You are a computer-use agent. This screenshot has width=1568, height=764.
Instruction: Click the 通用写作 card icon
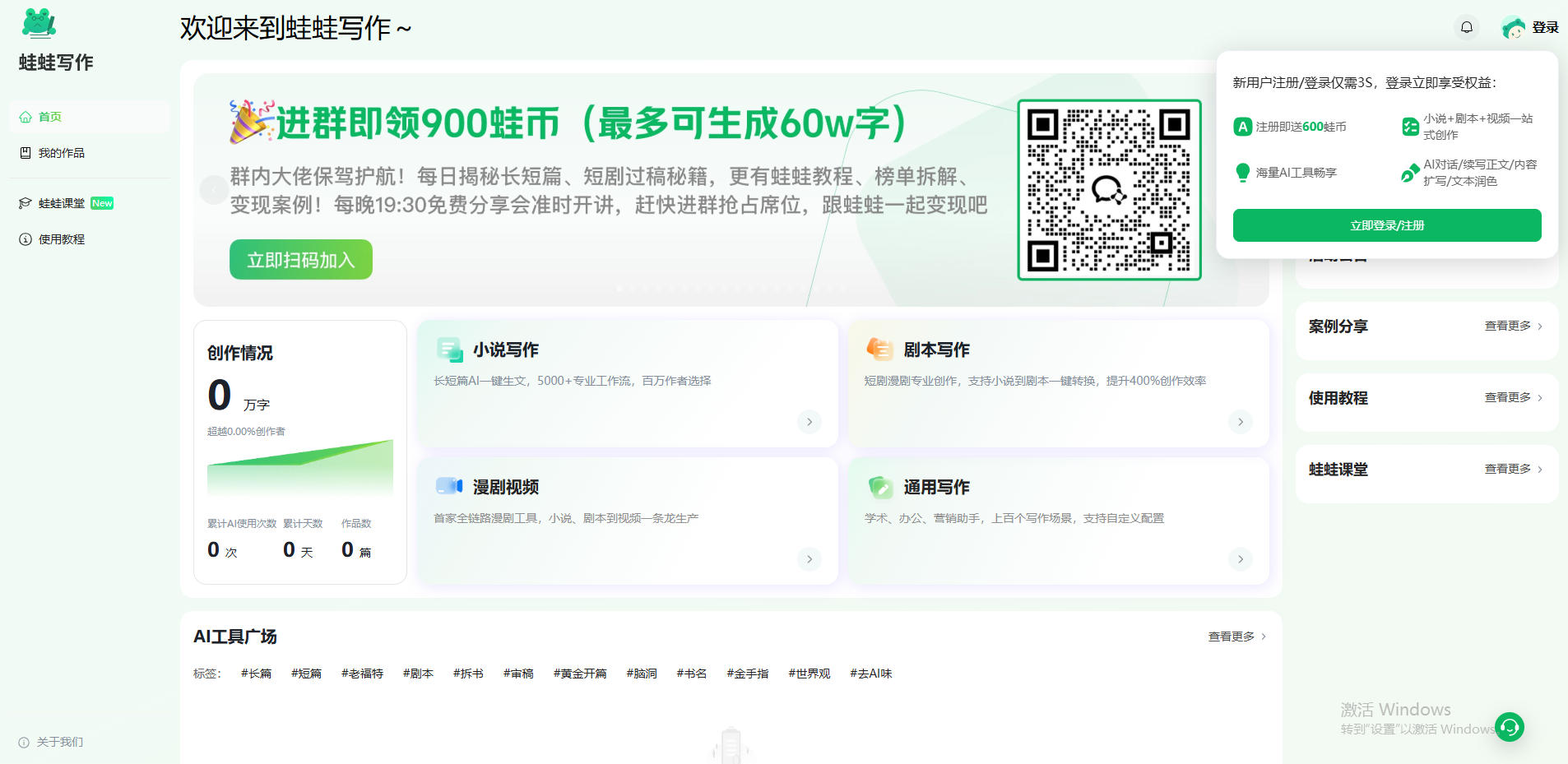pyautogui.click(x=880, y=487)
